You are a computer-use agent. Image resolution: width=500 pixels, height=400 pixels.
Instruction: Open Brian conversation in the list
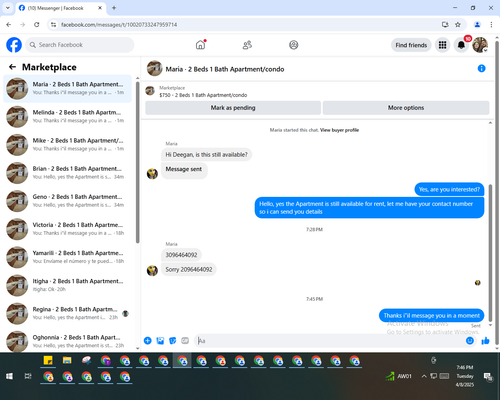click(68, 173)
